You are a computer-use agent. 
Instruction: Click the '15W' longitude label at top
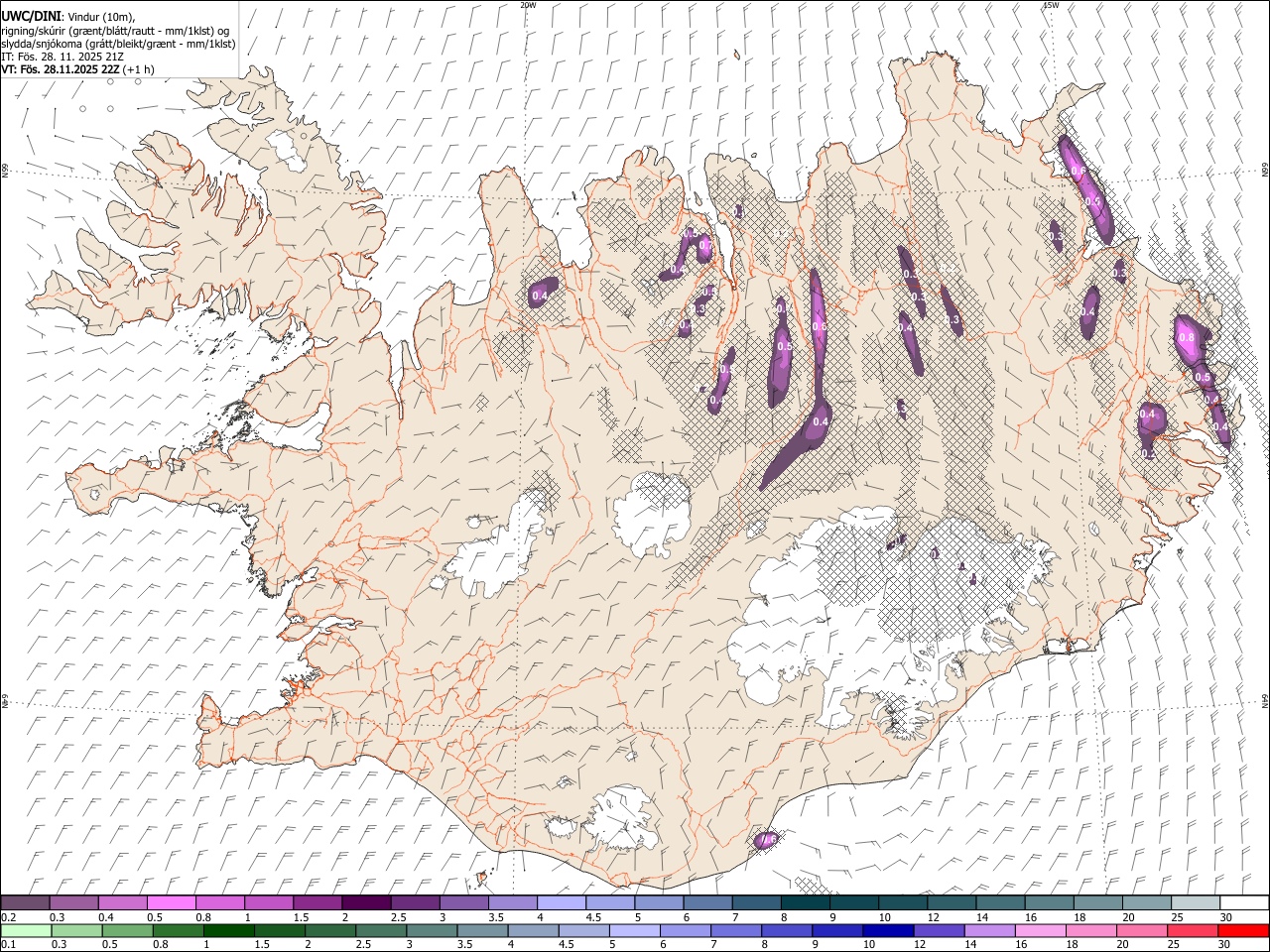(1051, 5)
